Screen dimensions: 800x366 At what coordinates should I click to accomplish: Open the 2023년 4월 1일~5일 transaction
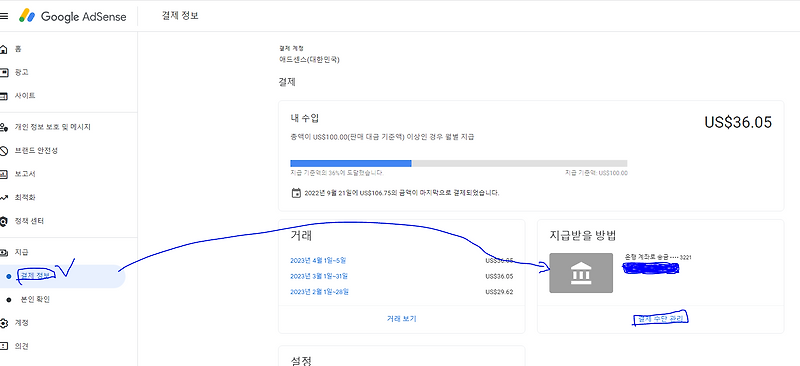pos(318,261)
